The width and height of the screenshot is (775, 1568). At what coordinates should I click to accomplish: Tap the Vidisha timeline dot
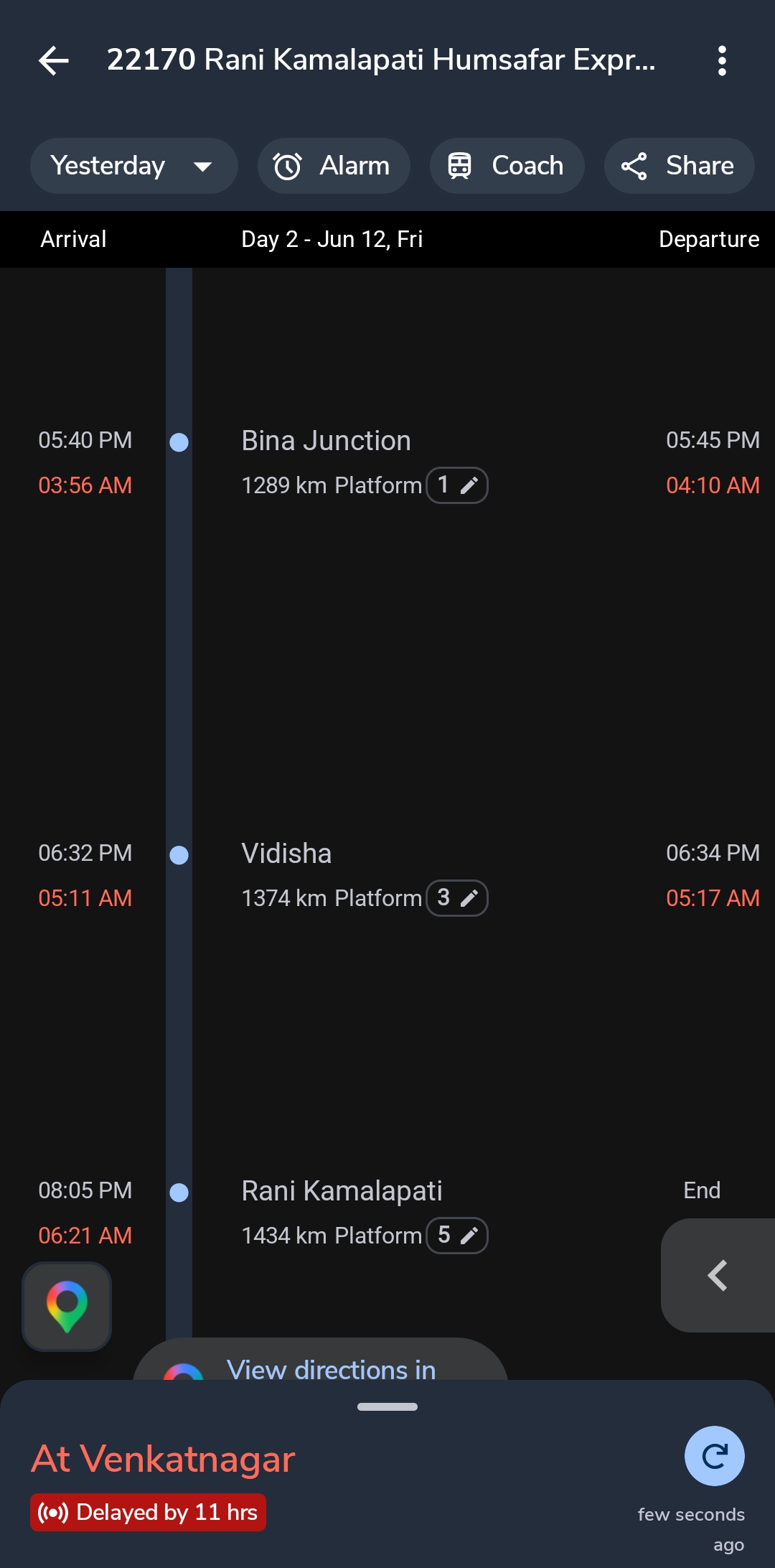(x=179, y=855)
